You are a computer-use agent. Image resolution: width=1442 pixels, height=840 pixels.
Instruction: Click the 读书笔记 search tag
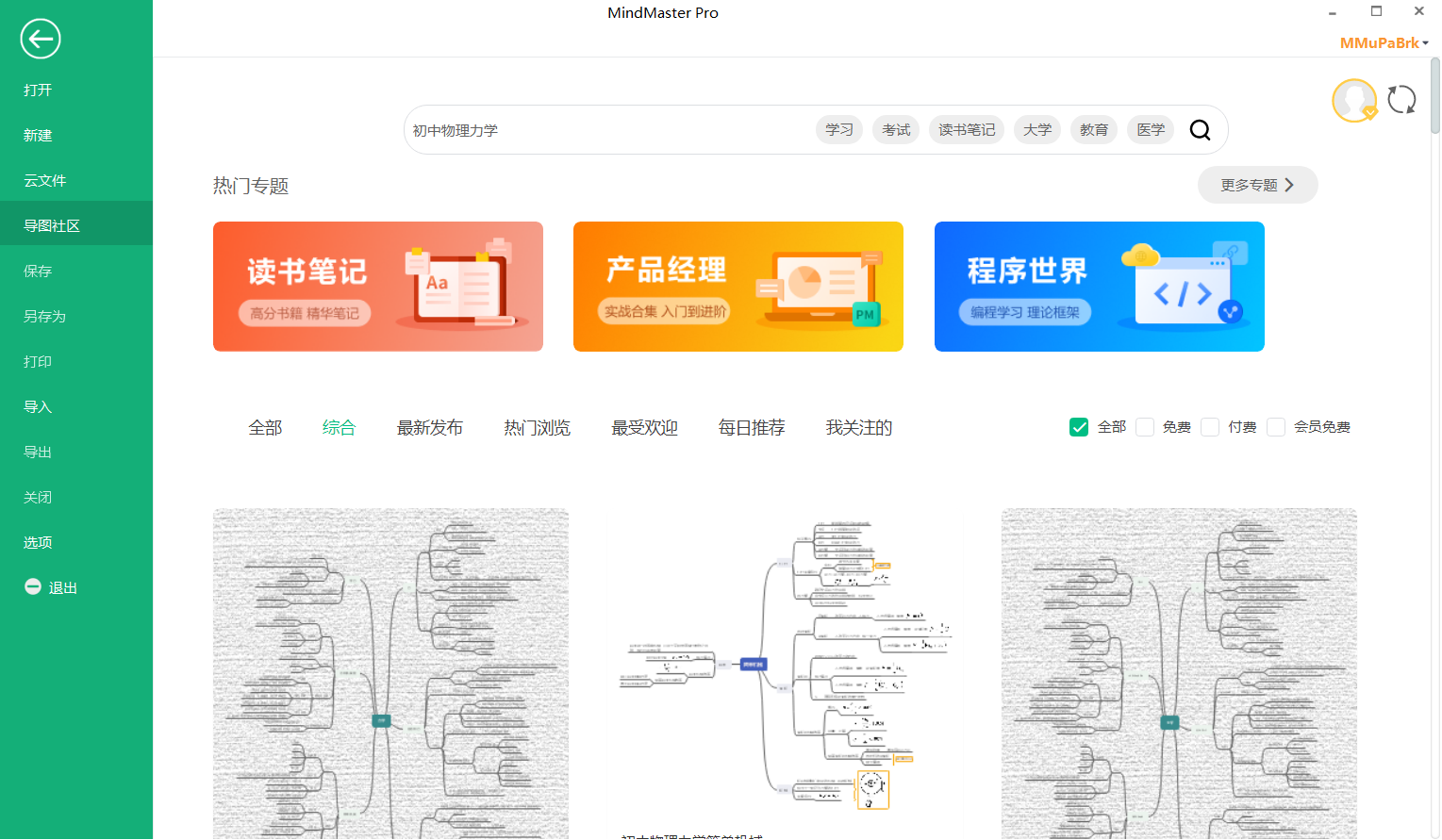coord(967,130)
